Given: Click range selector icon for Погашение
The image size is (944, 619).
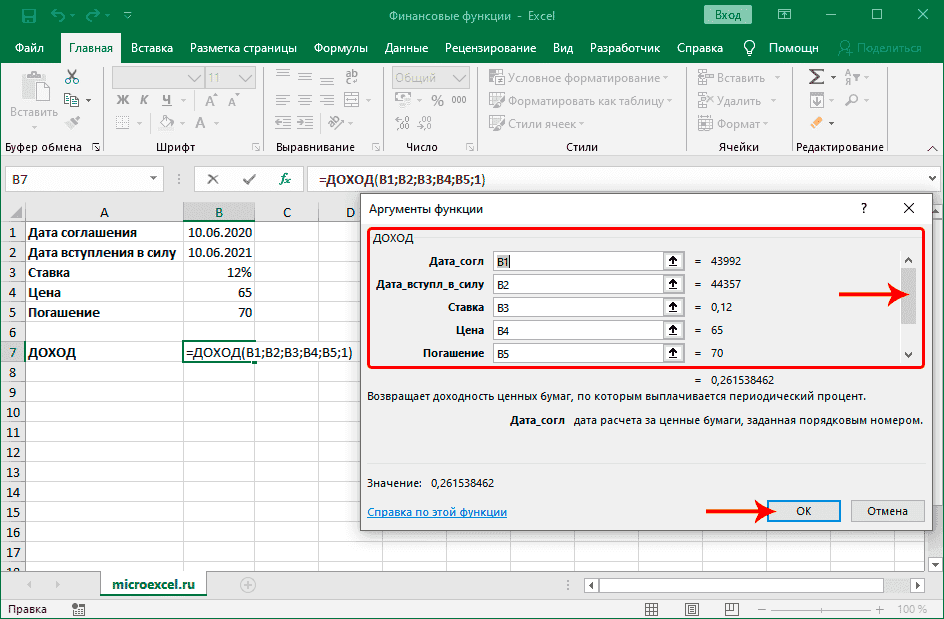Looking at the screenshot, I should 673,353.
